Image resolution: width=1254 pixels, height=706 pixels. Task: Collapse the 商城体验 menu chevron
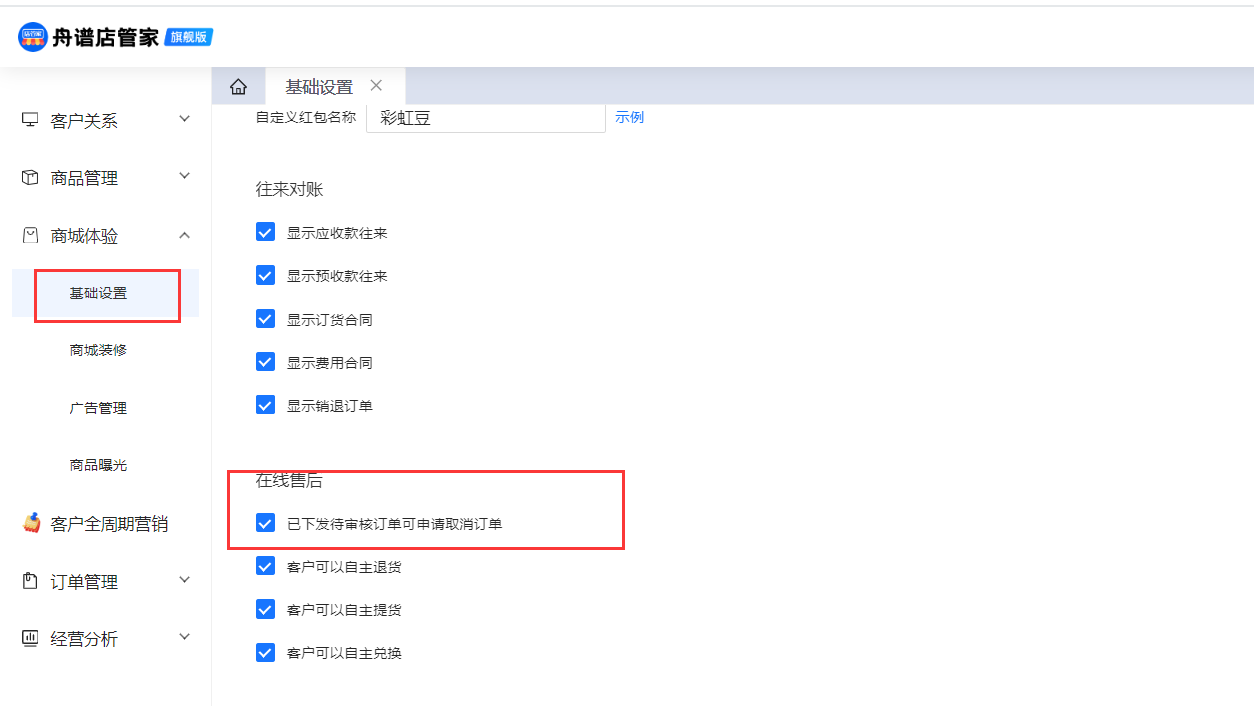[184, 235]
